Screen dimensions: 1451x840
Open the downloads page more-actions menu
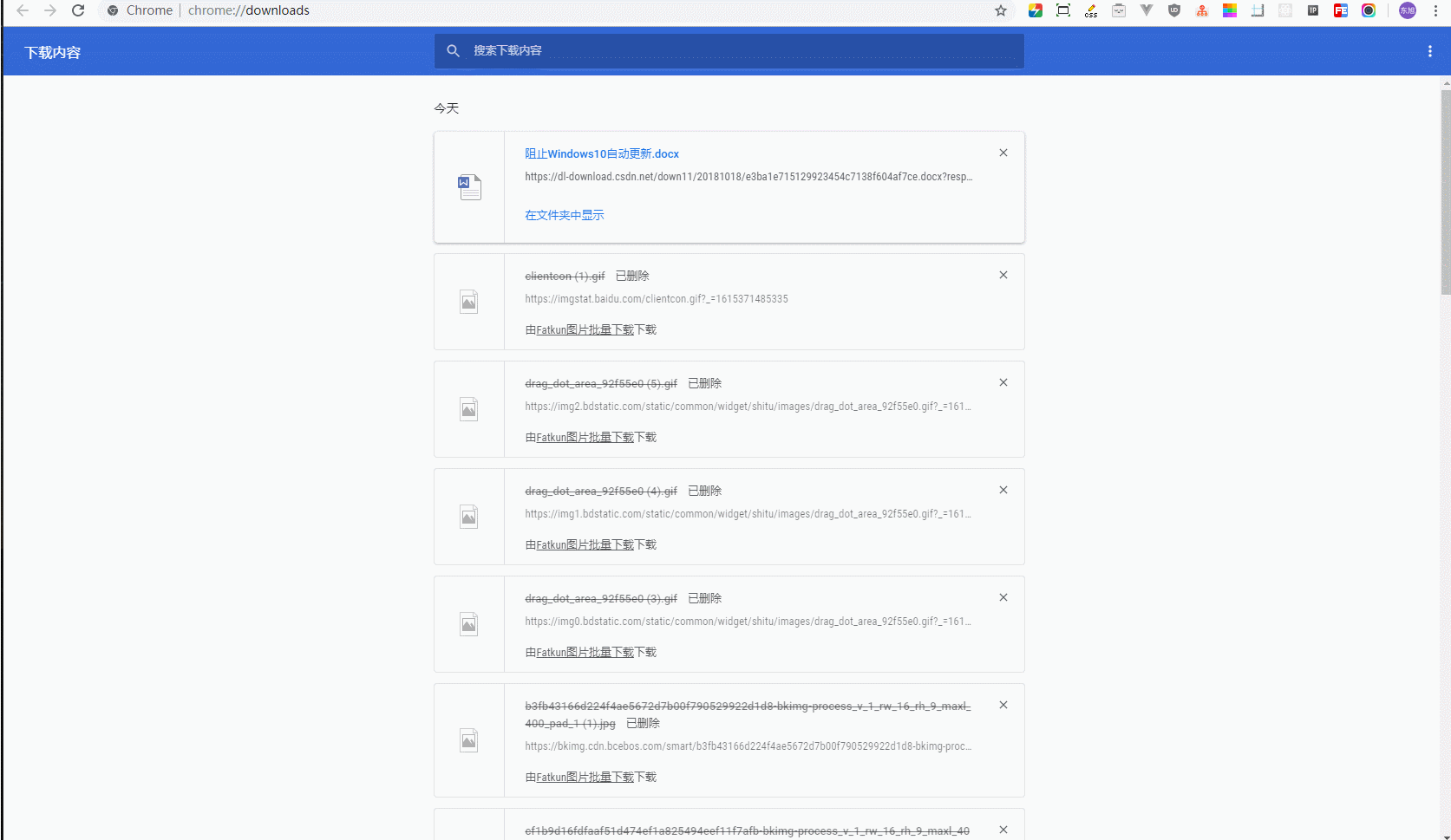pos(1430,51)
